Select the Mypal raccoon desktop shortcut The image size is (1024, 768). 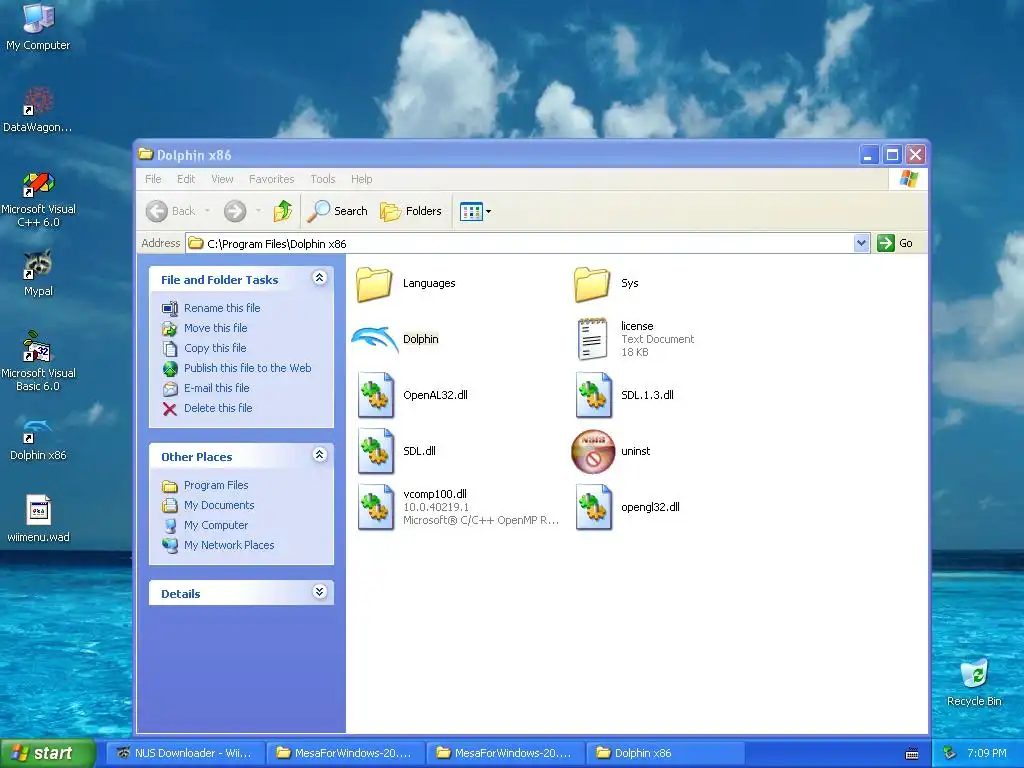click(38, 273)
